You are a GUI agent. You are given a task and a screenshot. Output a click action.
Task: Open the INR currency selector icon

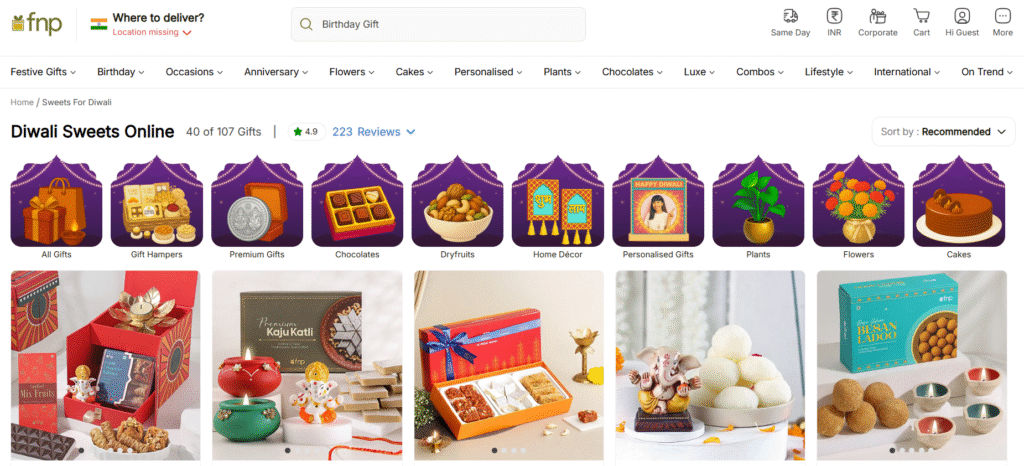834,16
